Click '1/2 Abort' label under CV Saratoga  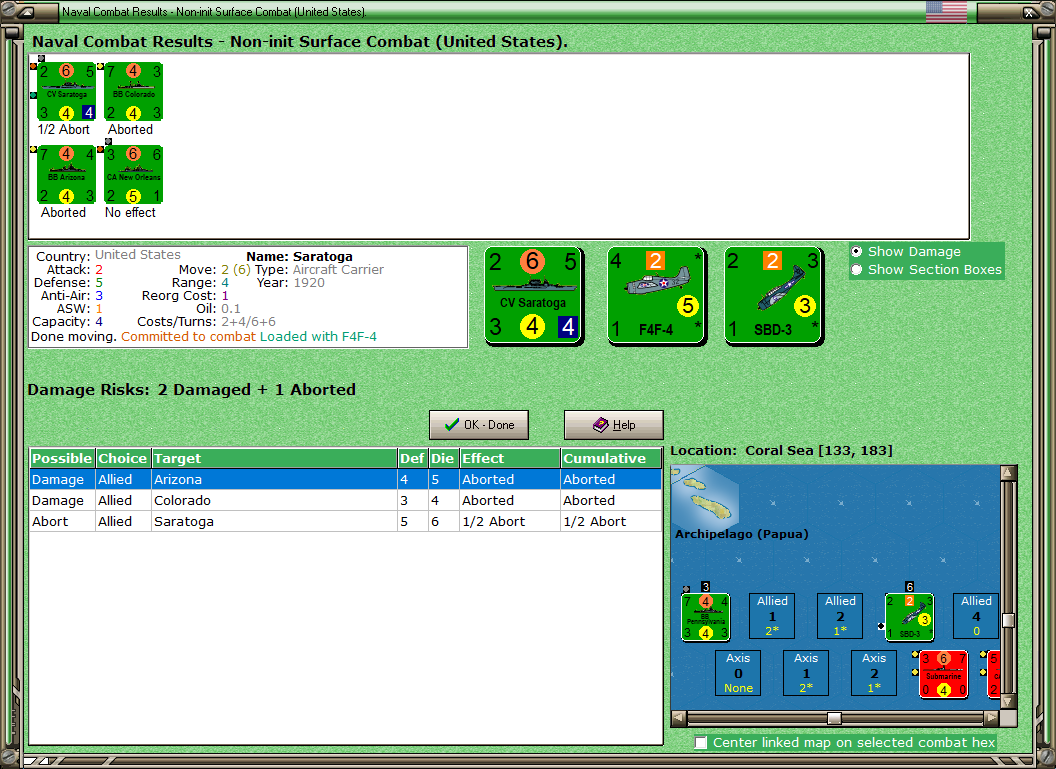pos(63,129)
